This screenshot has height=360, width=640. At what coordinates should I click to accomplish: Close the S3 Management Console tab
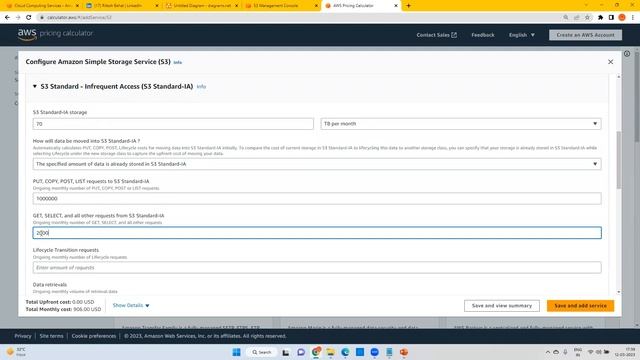pyautogui.click(x=316, y=6)
